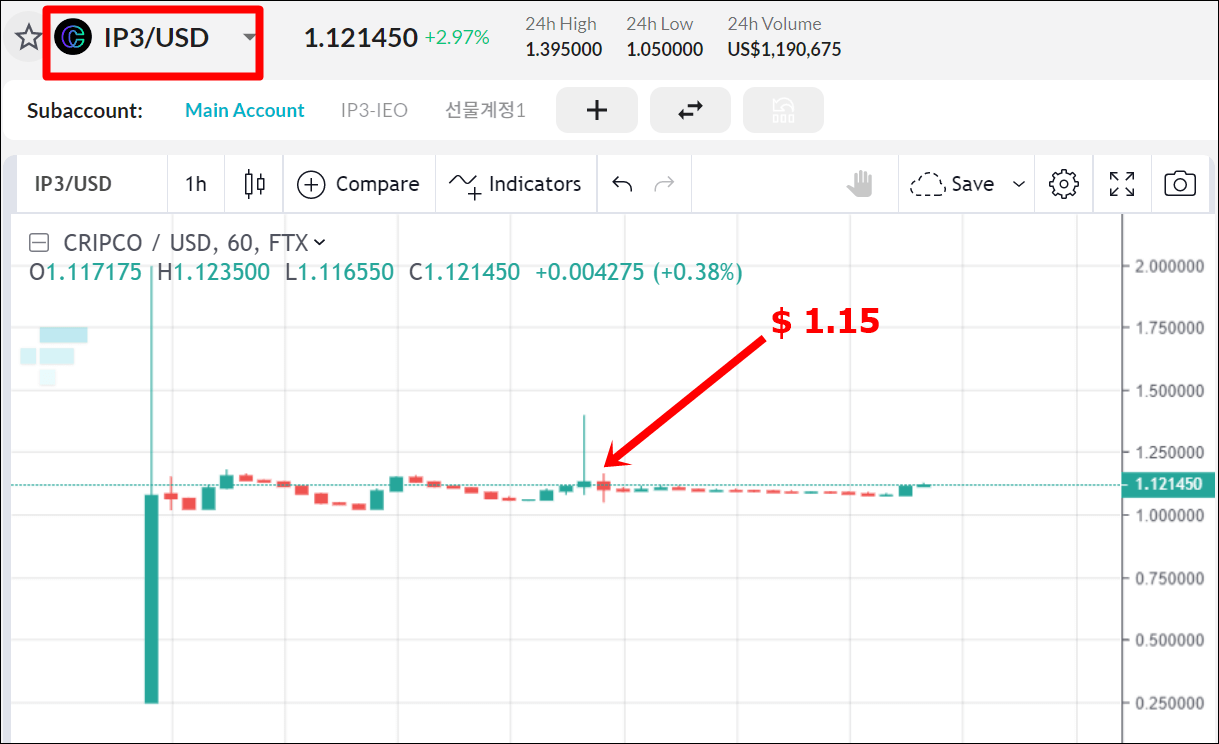This screenshot has width=1219, height=744.
Task: Click the 24h Volume US$1,190,675
Action: click(784, 49)
